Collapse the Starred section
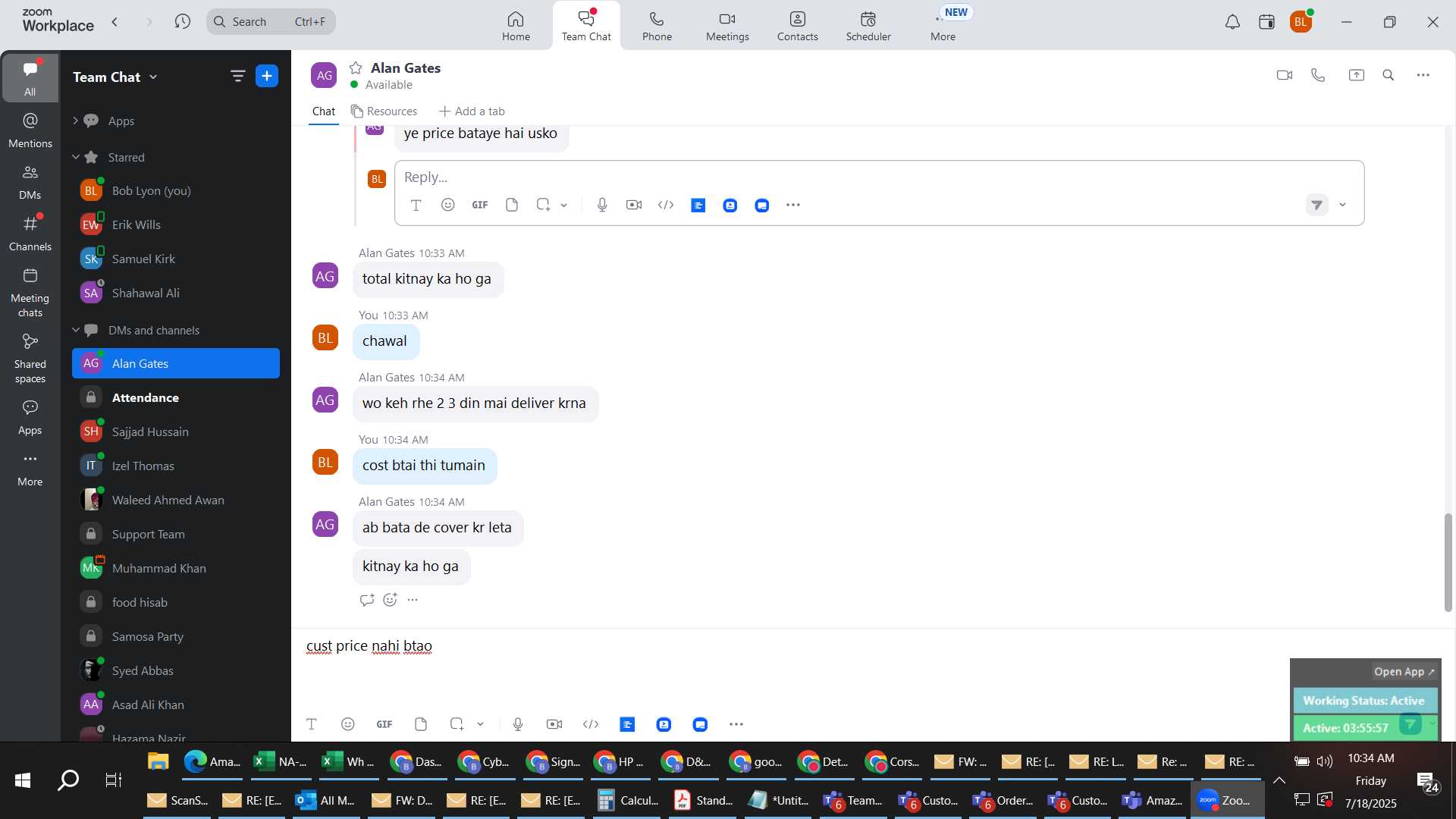1456x819 pixels. pyautogui.click(x=75, y=157)
